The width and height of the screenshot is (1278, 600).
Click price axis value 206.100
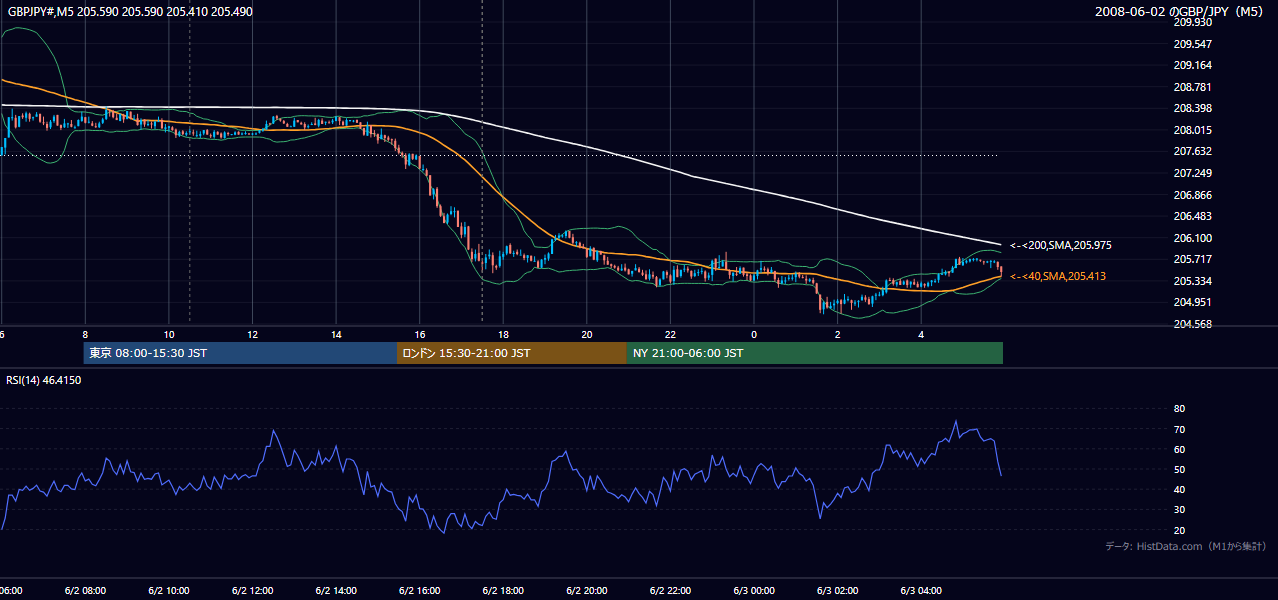coord(1192,238)
